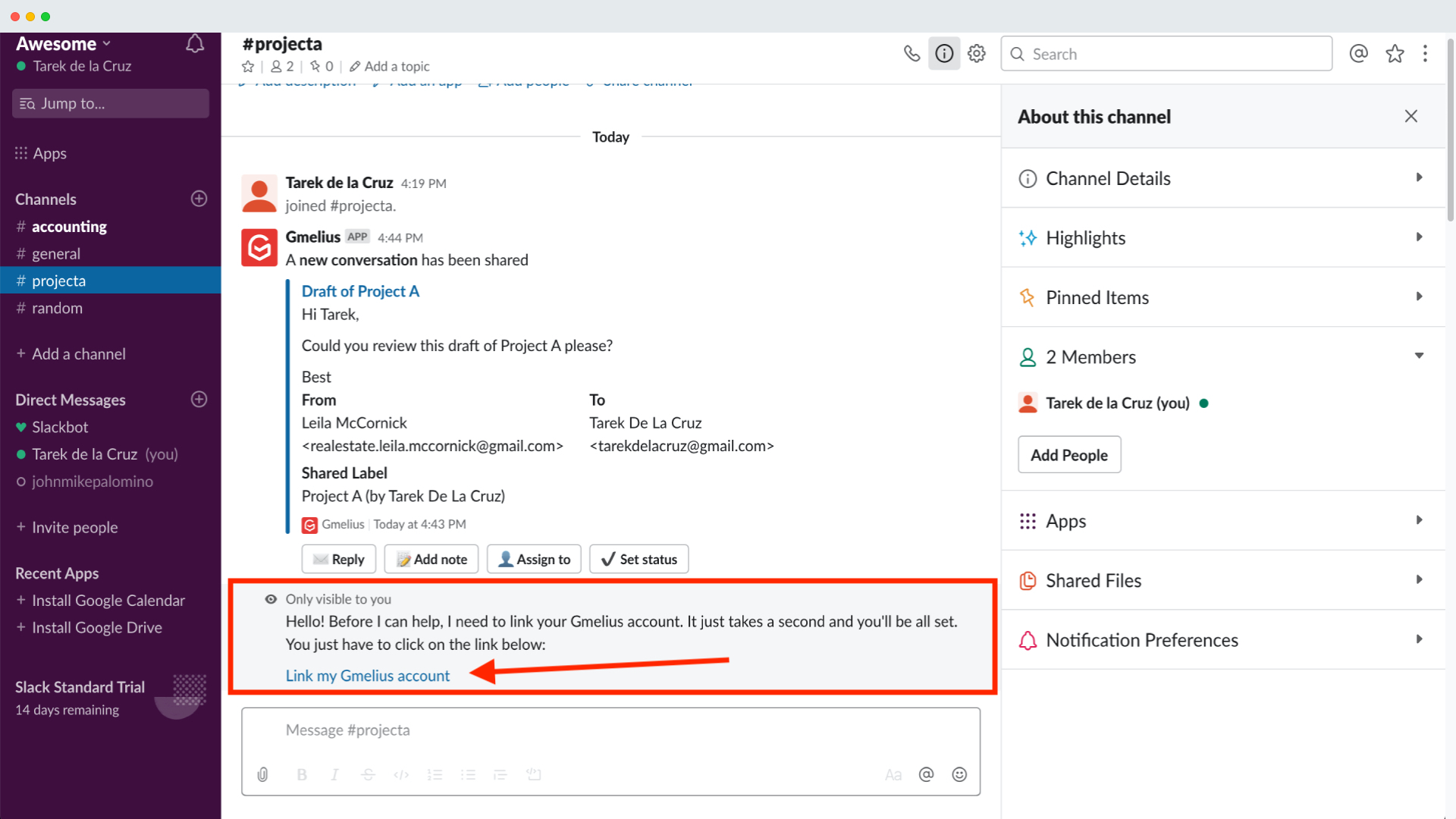Open Tarek de la Cruz (you) member entry

(1113, 403)
